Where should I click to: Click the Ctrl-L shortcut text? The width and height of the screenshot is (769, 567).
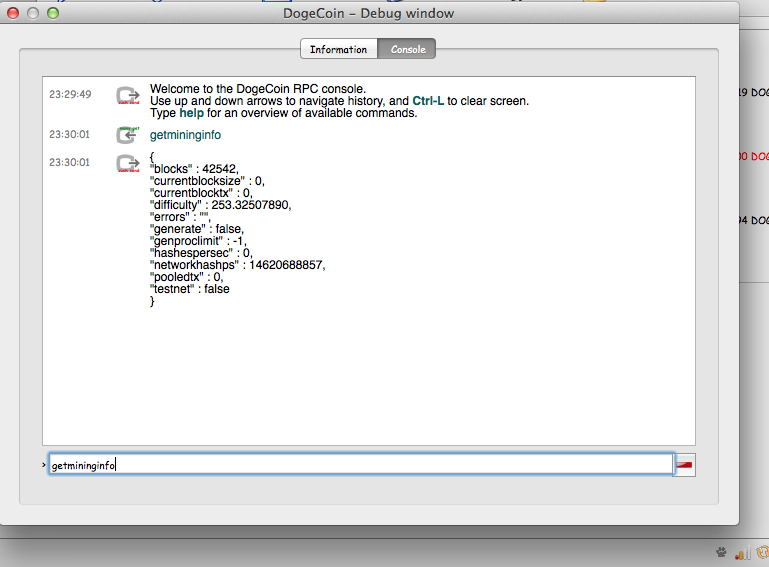pyautogui.click(x=428, y=101)
